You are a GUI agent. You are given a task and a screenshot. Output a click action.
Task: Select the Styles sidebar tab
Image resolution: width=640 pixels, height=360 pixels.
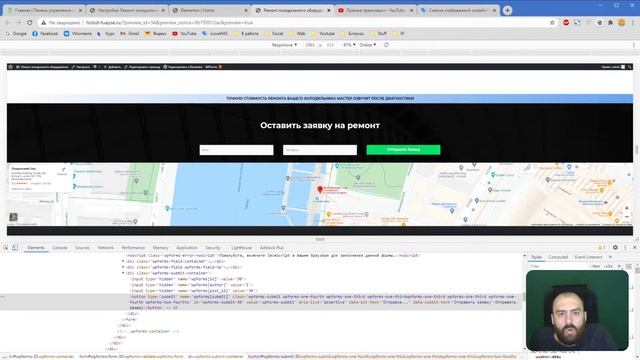(x=536, y=257)
